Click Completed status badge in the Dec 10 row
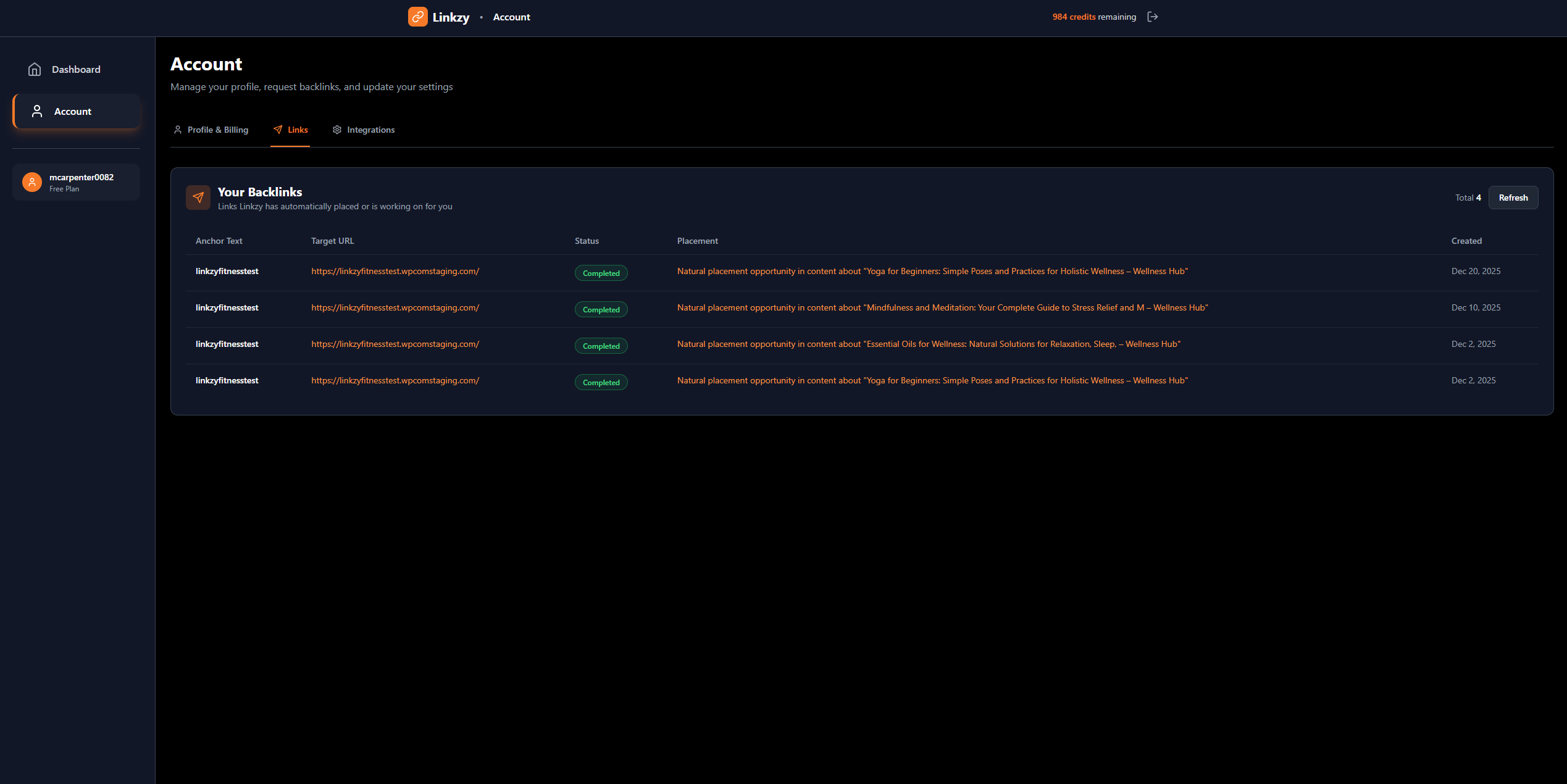Viewport: 1567px width, 784px height. tap(601, 309)
